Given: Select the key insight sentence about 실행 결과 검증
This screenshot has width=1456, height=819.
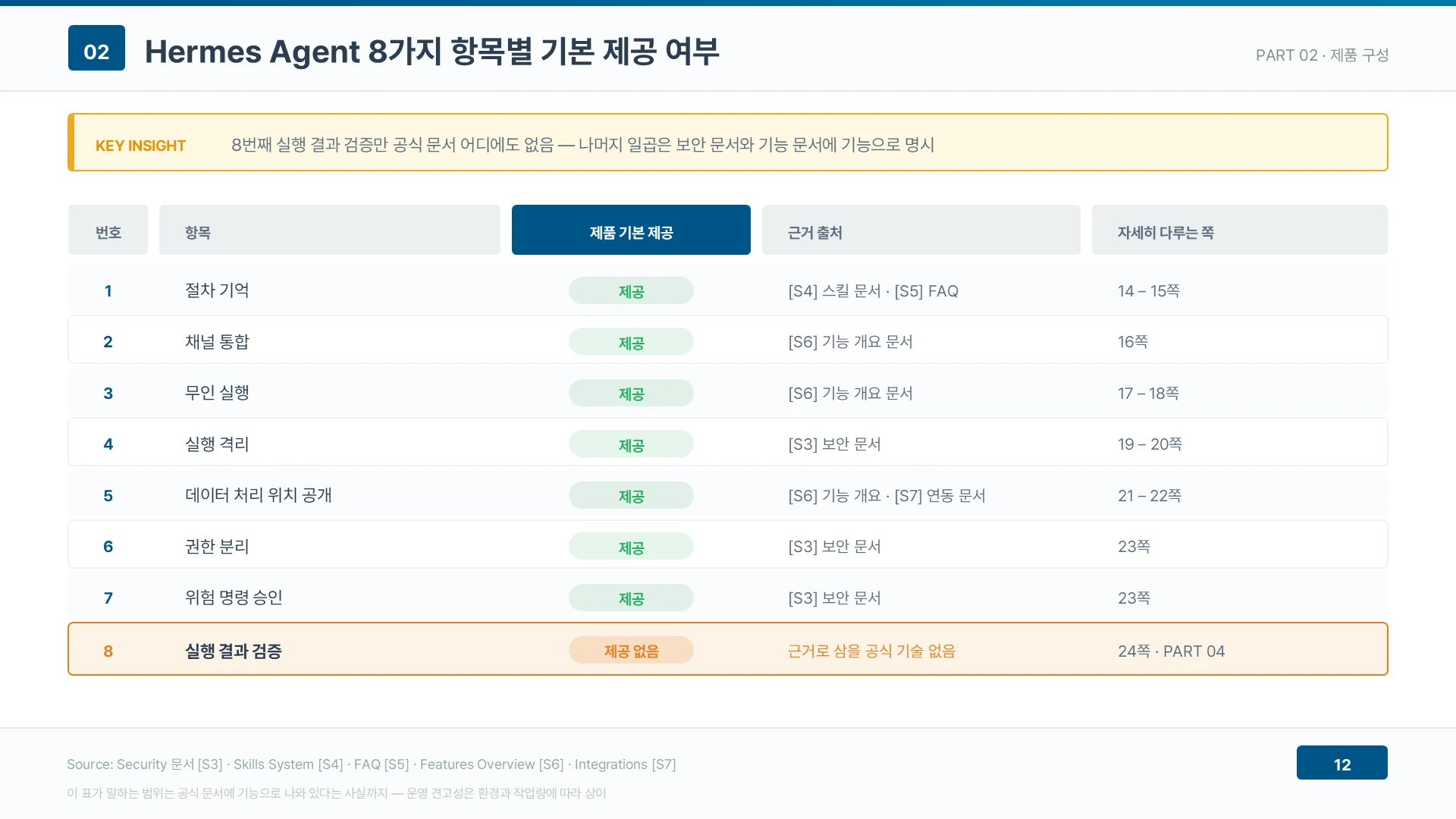Looking at the screenshot, I should pyautogui.click(x=582, y=145).
